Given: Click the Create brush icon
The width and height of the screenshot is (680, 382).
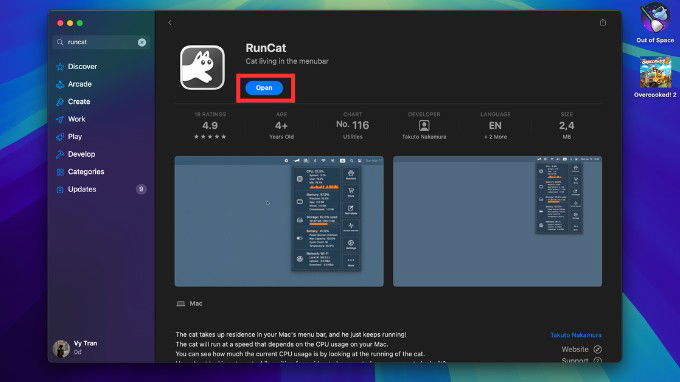Looking at the screenshot, I should point(60,102).
